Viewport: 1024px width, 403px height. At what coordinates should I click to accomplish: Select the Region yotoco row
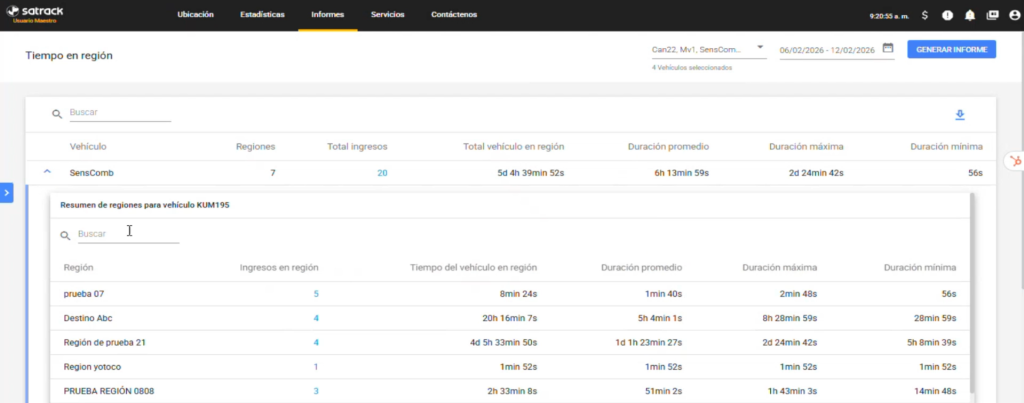[509, 367]
